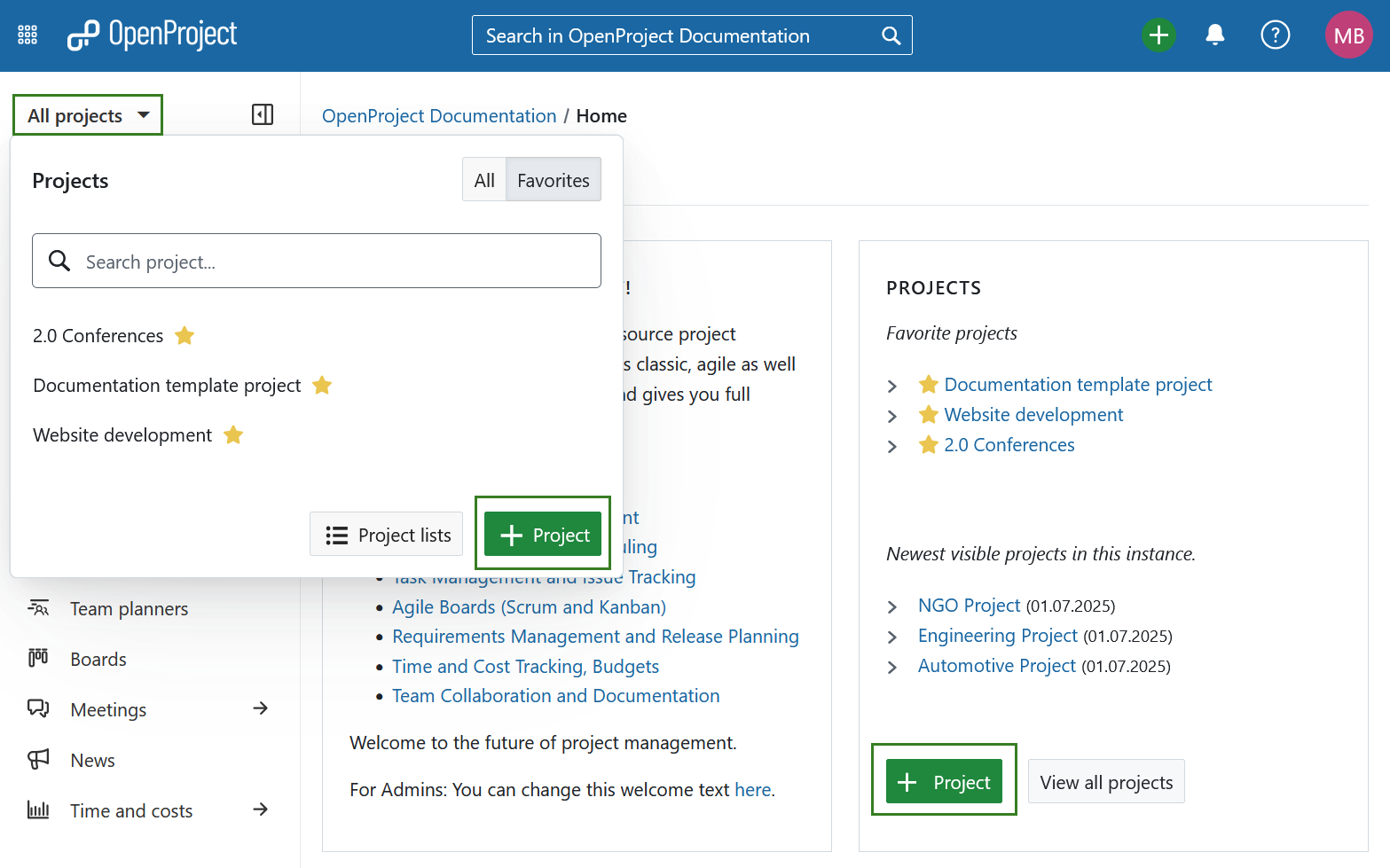This screenshot has height=868, width=1390.
Task: Click the green Project button in dropdown
Action: [x=543, y=535]
